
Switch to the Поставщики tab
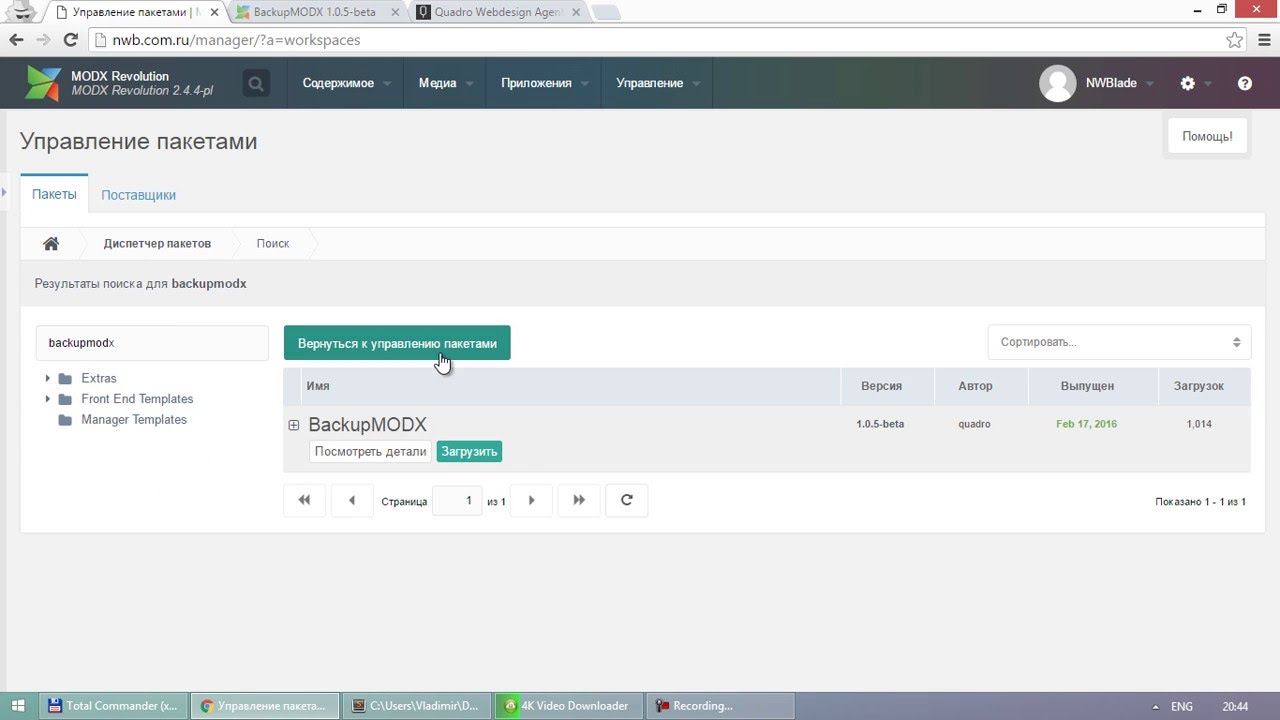(138, 195)
